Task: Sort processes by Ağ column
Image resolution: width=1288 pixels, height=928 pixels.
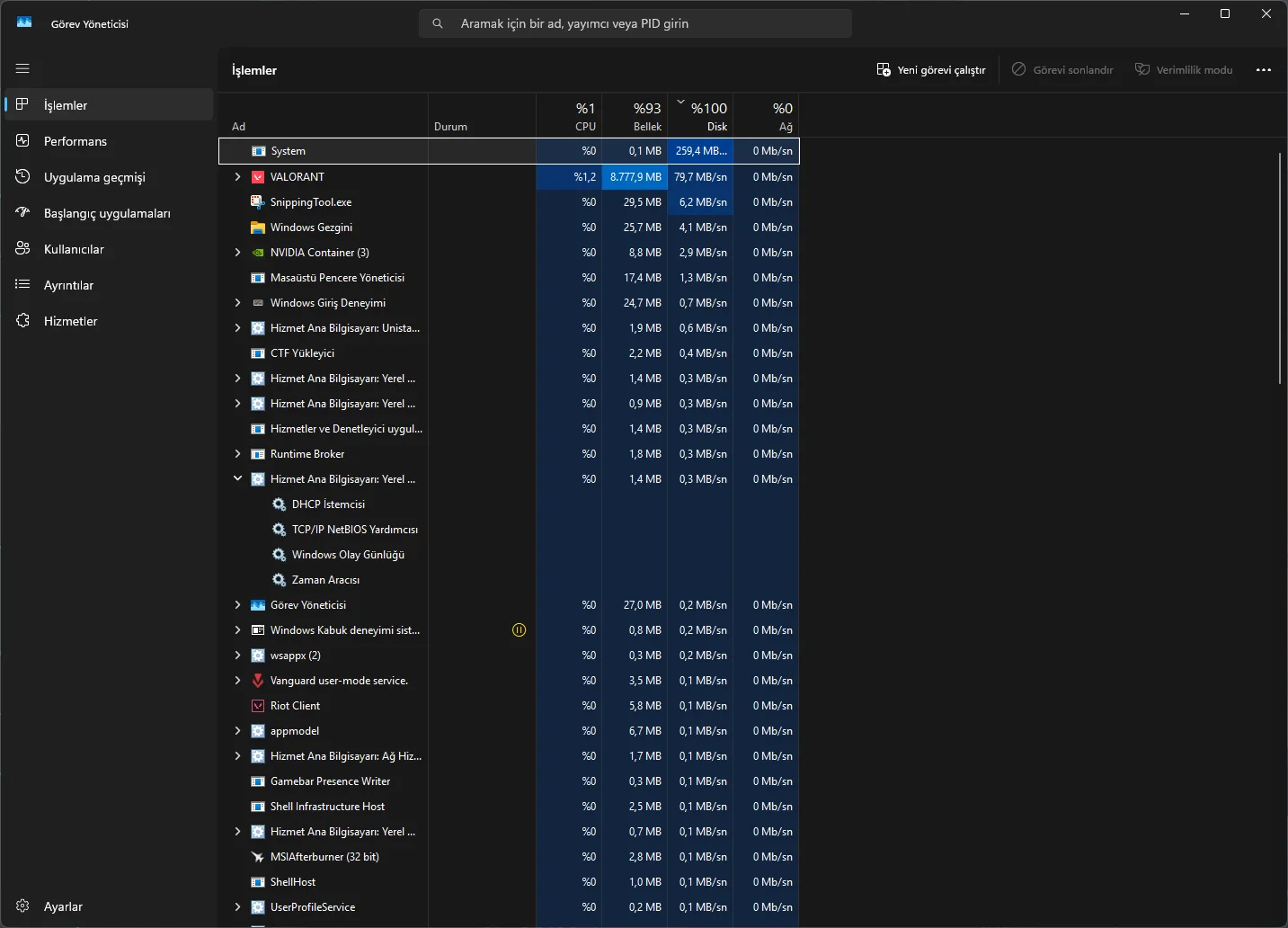Action: (766, 116)
